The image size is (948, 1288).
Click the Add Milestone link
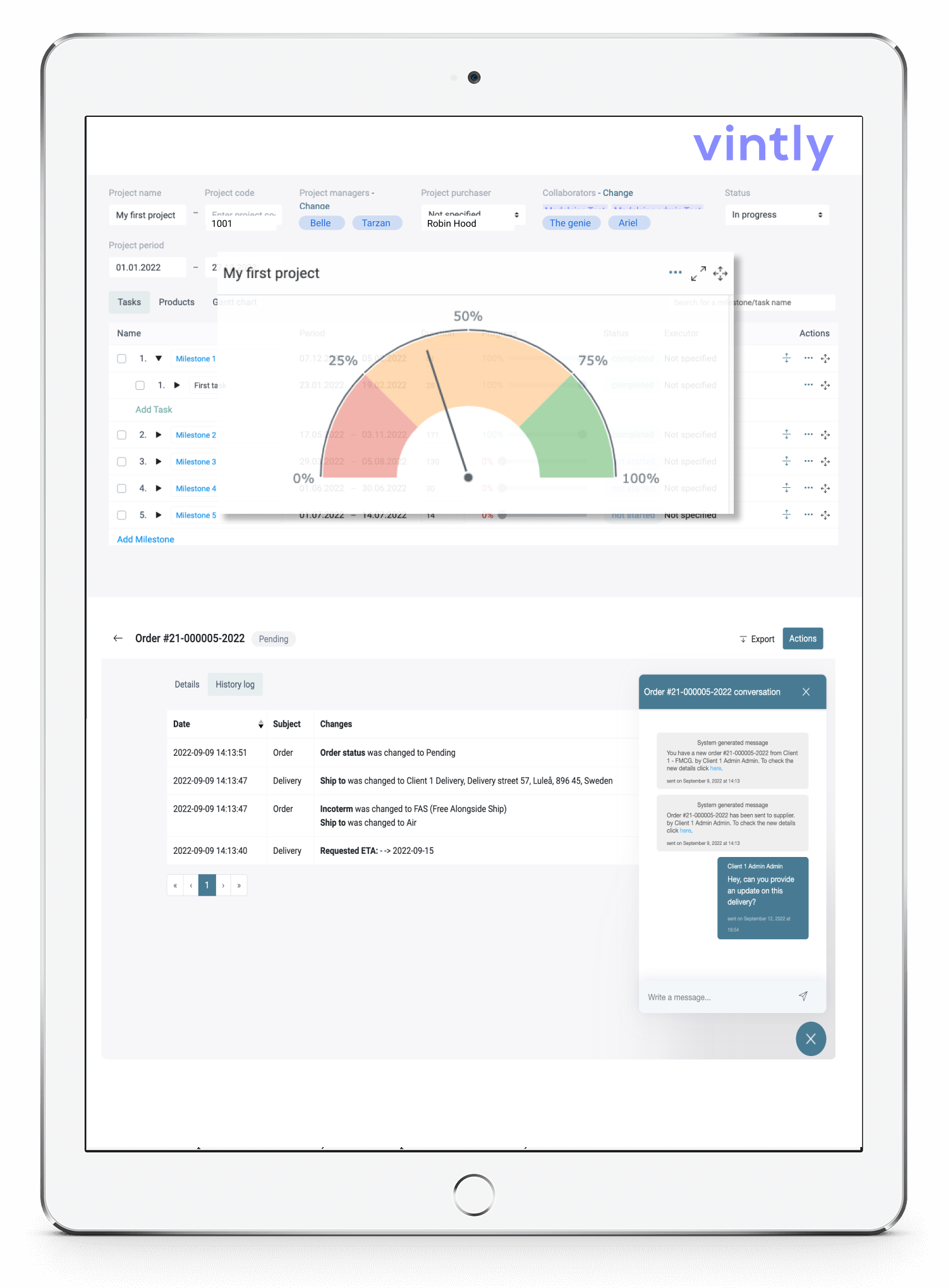[145, 539]
